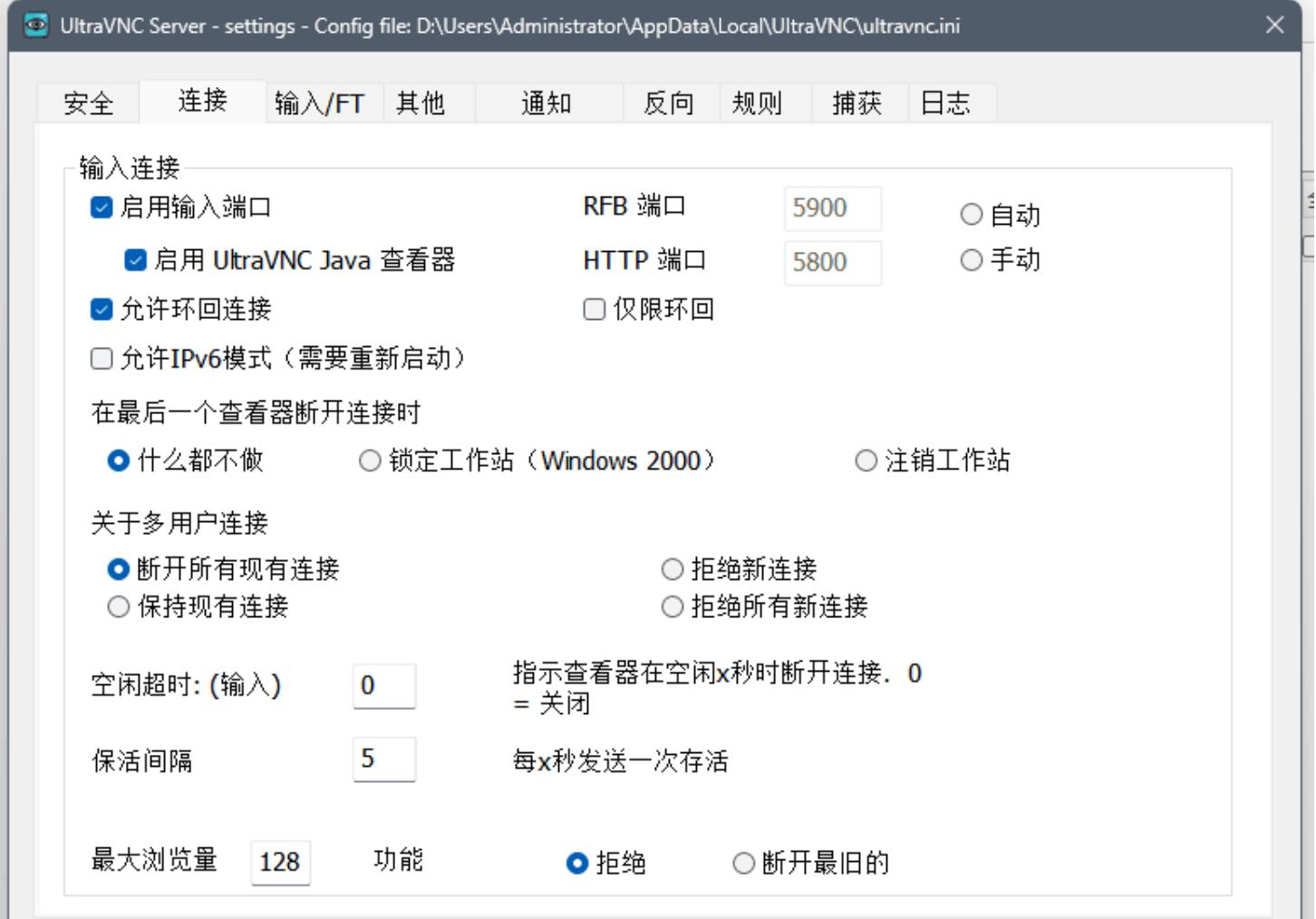Toggle 允许环回连接 checkbox

pyautogui.click(x=102, y=310)
